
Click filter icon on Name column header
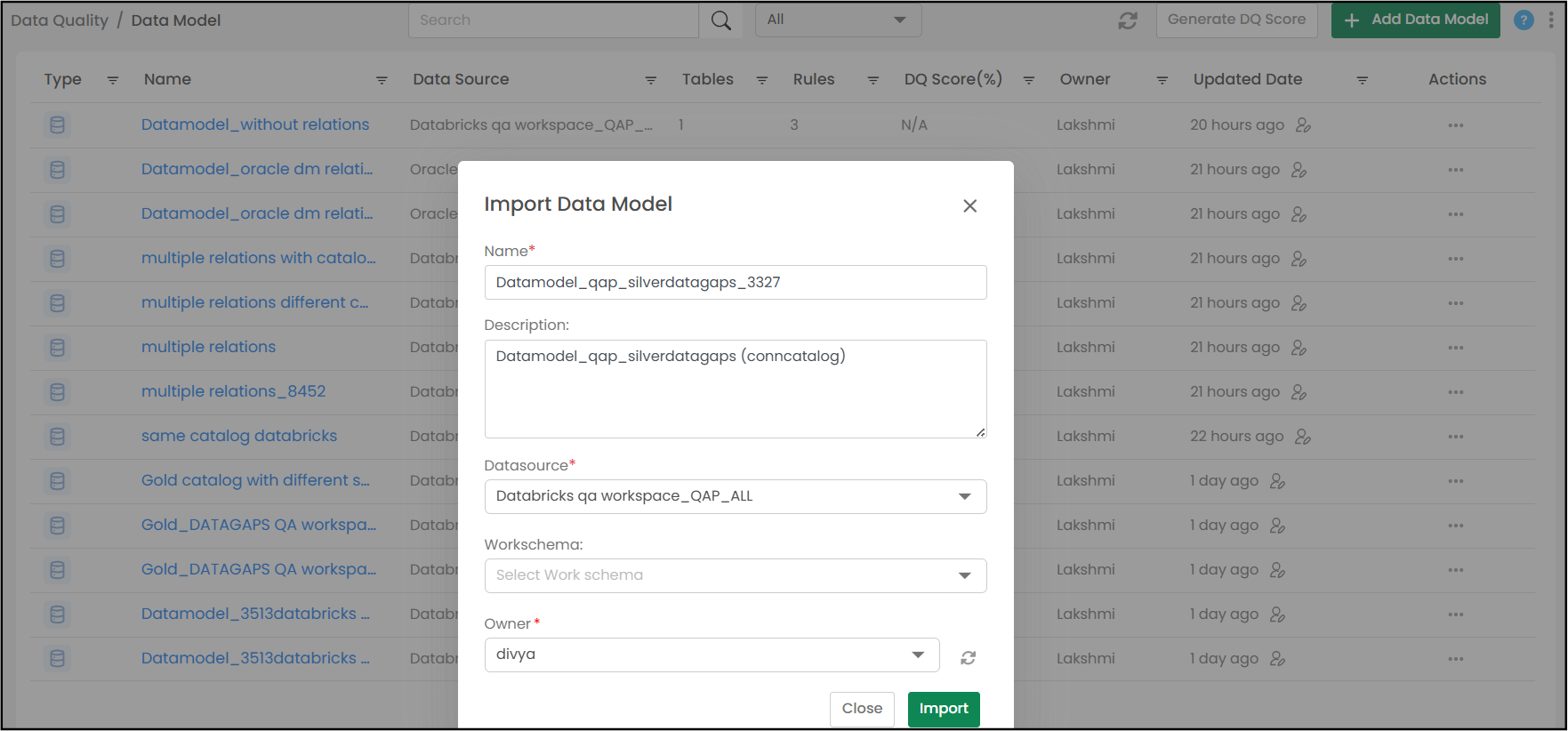point(382,80)
